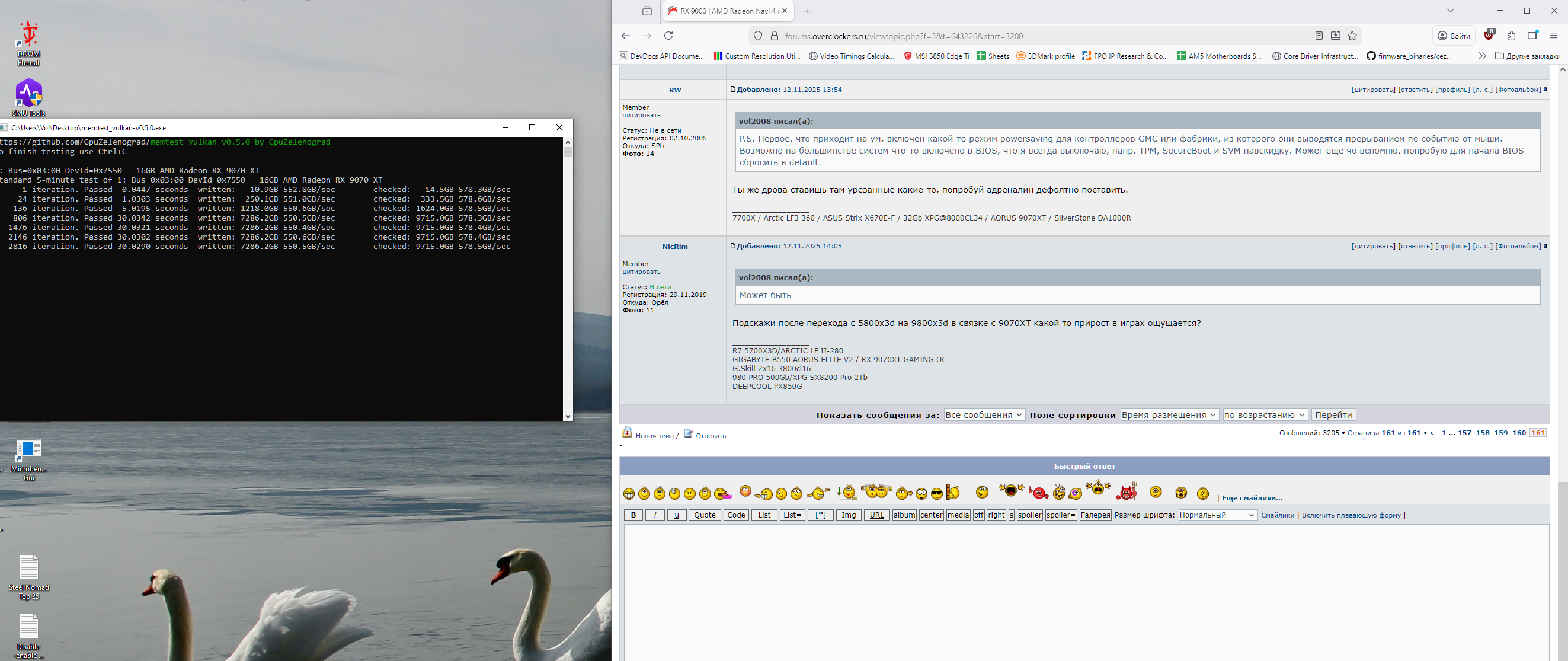Click the Bold B formatting button
The width and height of the screenshot is (1568, 661).
click(633, 515)
